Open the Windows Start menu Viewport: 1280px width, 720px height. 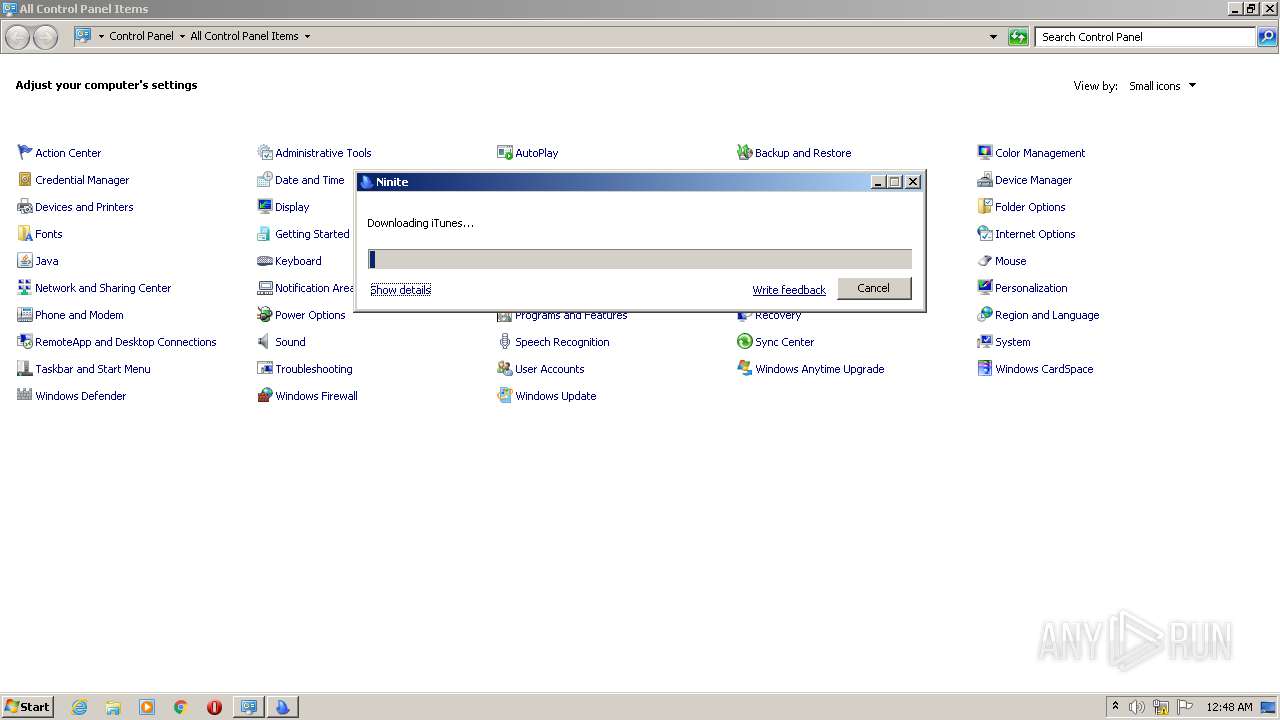click(28, 706)
